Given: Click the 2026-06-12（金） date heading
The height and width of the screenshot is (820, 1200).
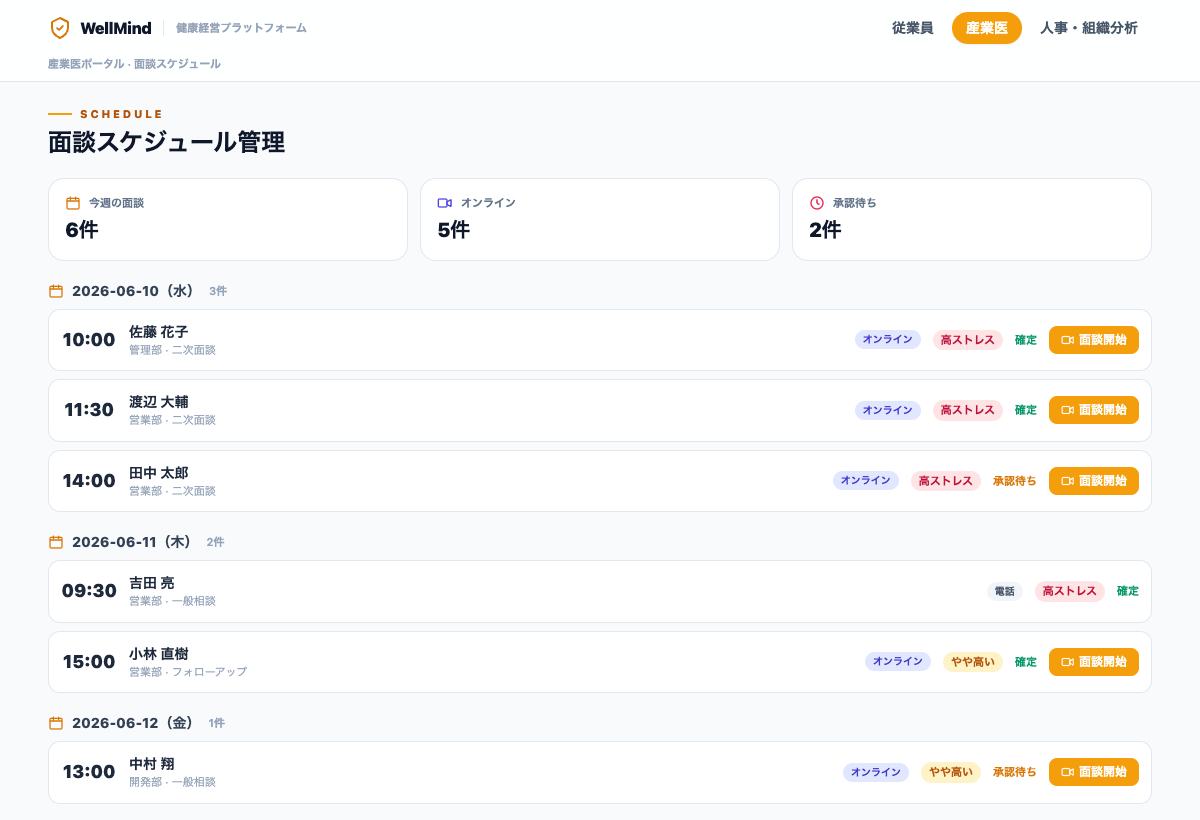Looking at the screenshot, I should click(135, 723).
